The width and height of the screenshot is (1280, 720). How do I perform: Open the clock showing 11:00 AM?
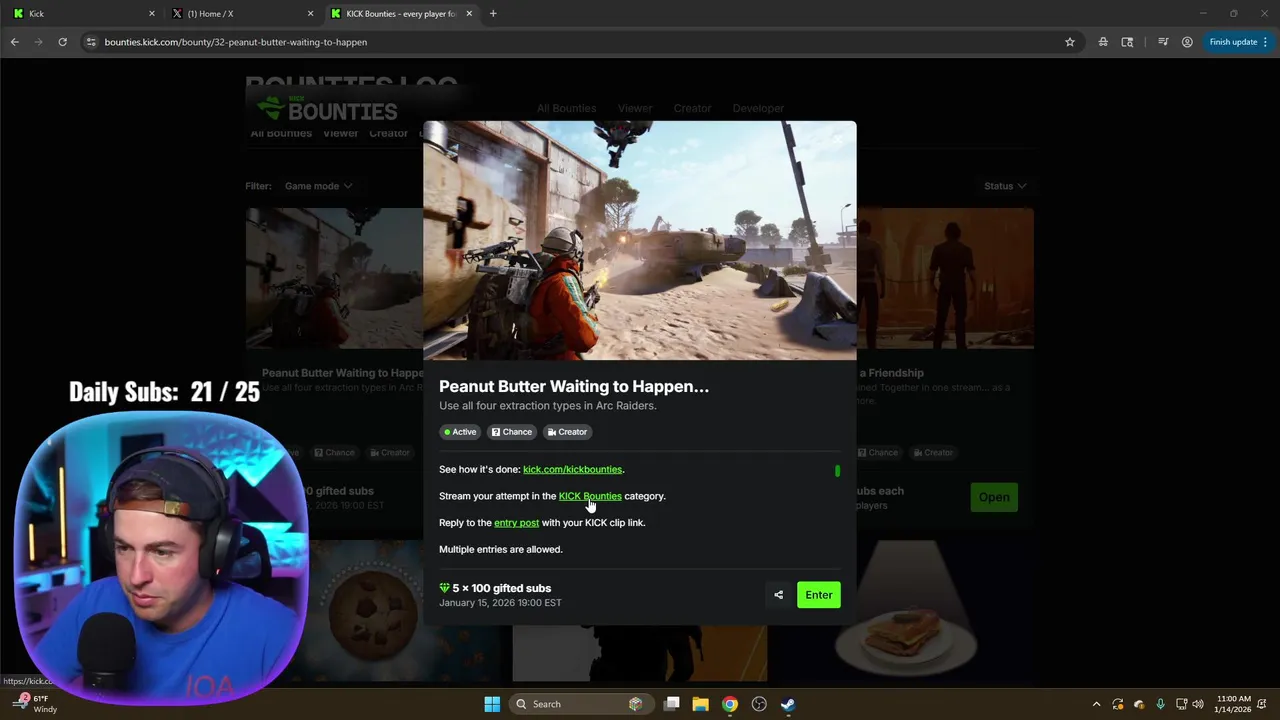1233,704
